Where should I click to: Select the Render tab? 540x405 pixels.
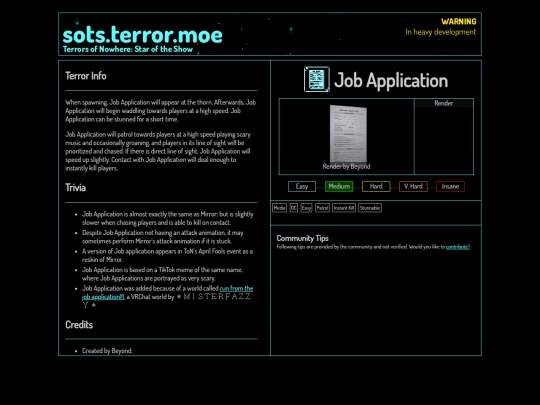(444, 103)
